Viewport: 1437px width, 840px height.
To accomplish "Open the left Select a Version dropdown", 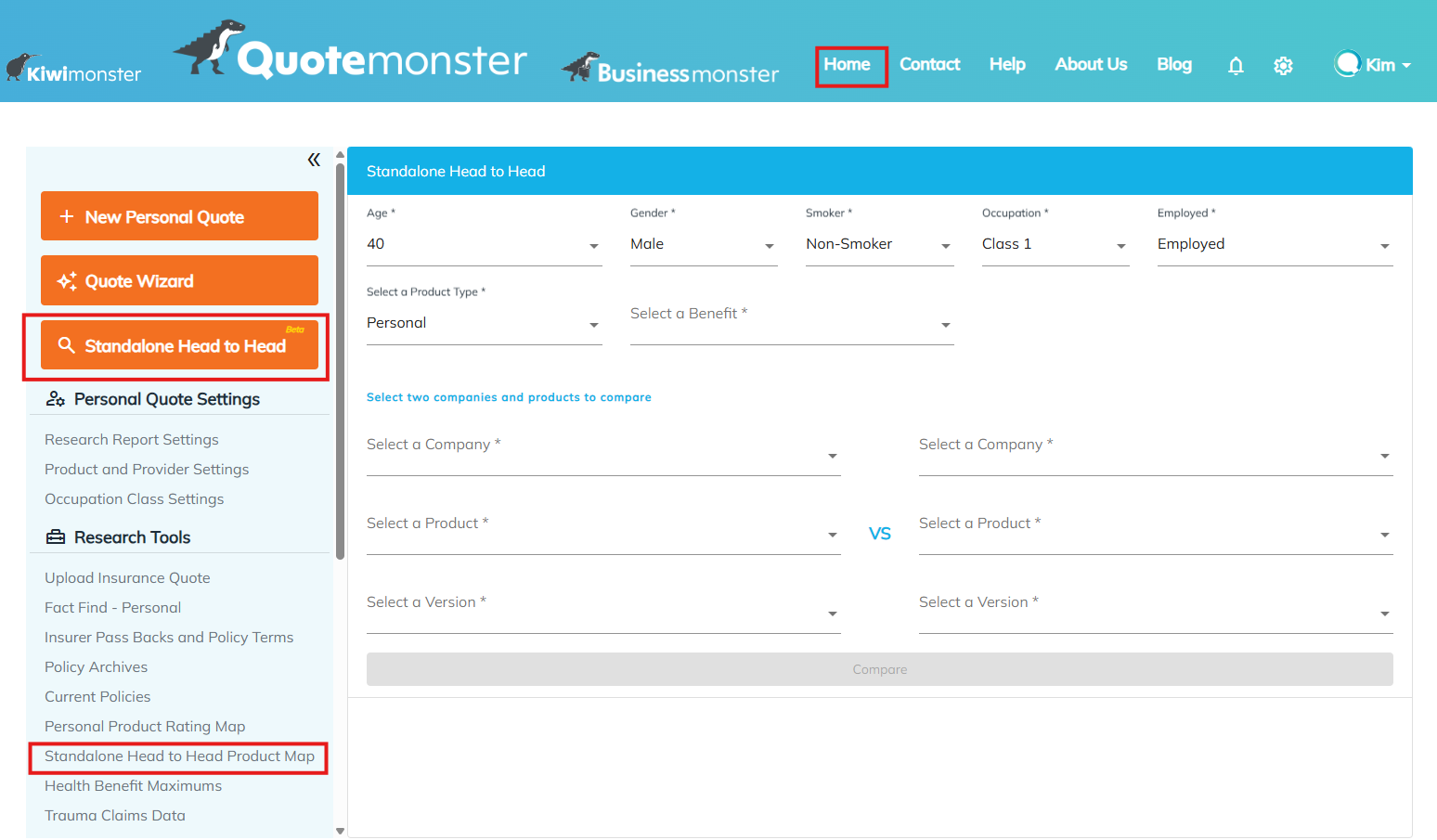I will [603, 612].
